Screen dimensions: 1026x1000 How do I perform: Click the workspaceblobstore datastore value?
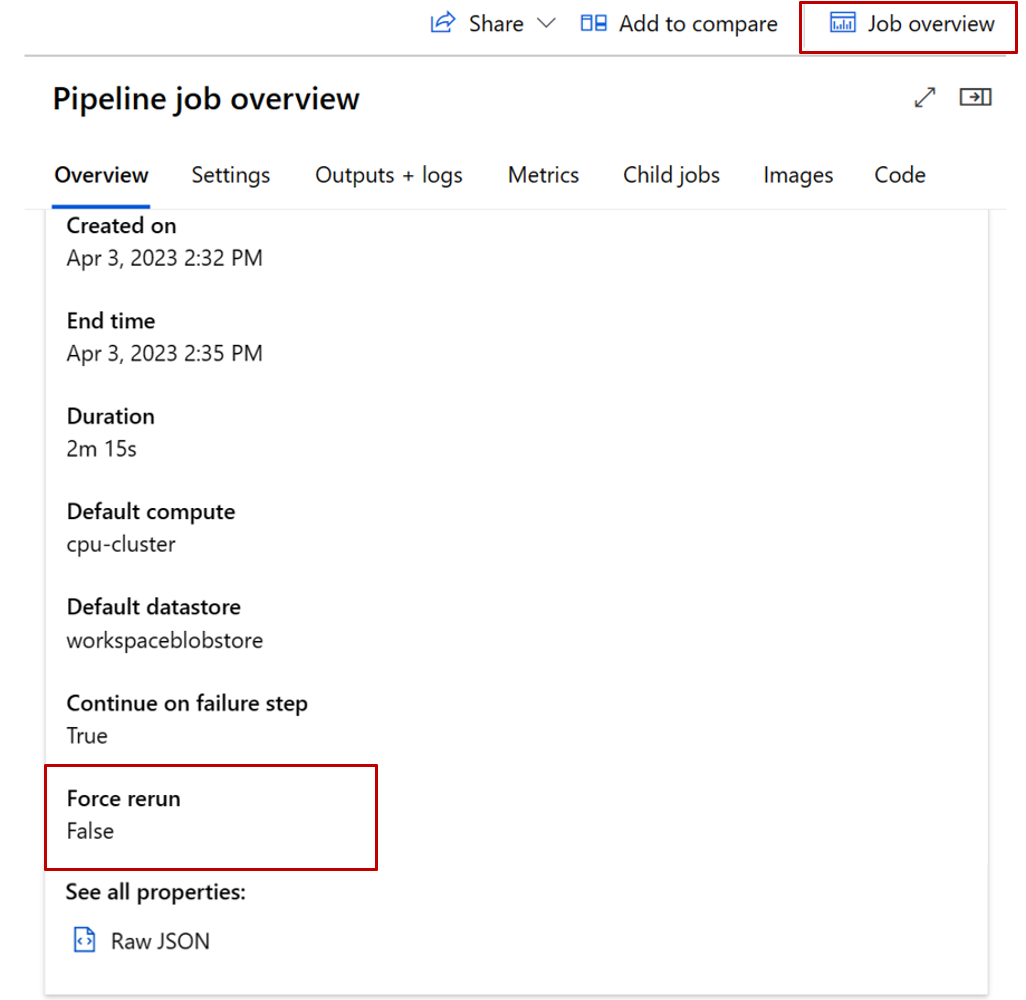165,640
